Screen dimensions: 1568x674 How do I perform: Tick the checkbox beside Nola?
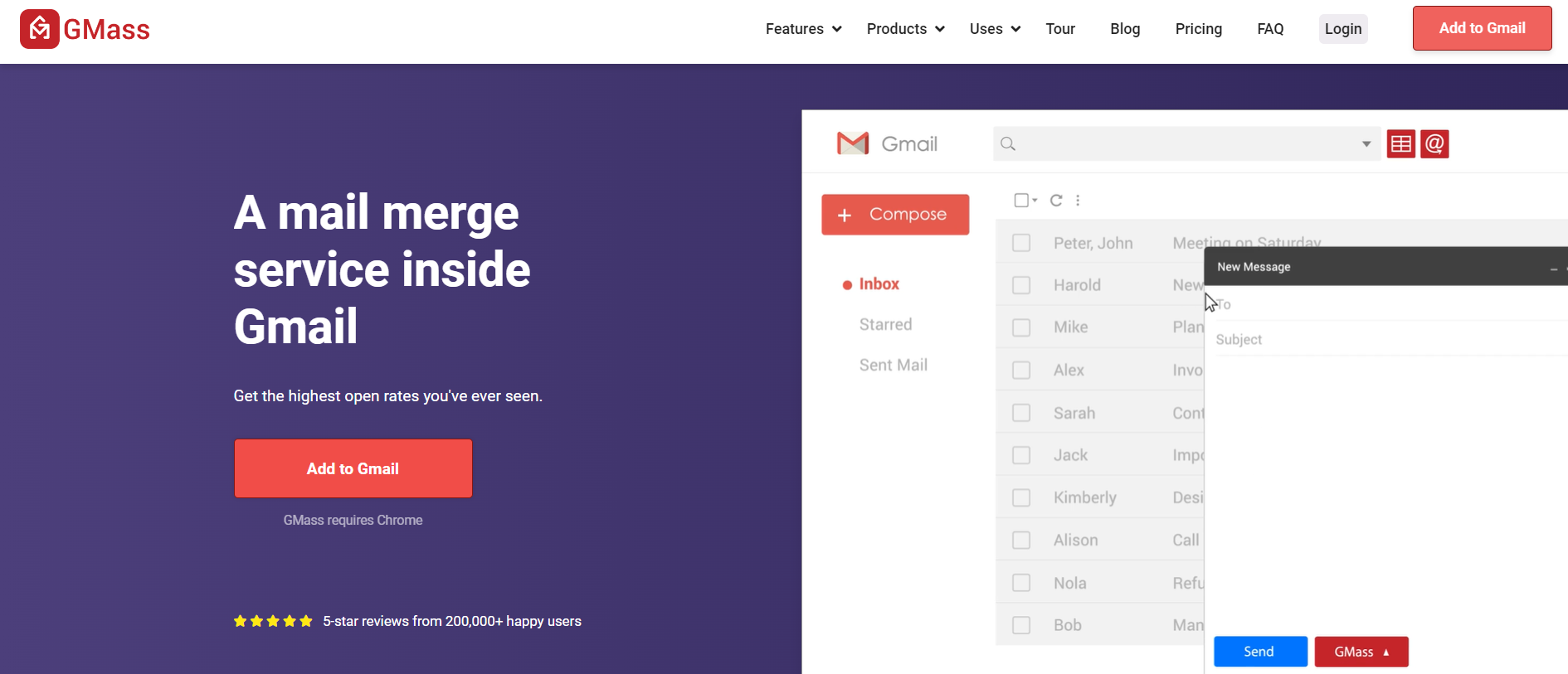1021,583
